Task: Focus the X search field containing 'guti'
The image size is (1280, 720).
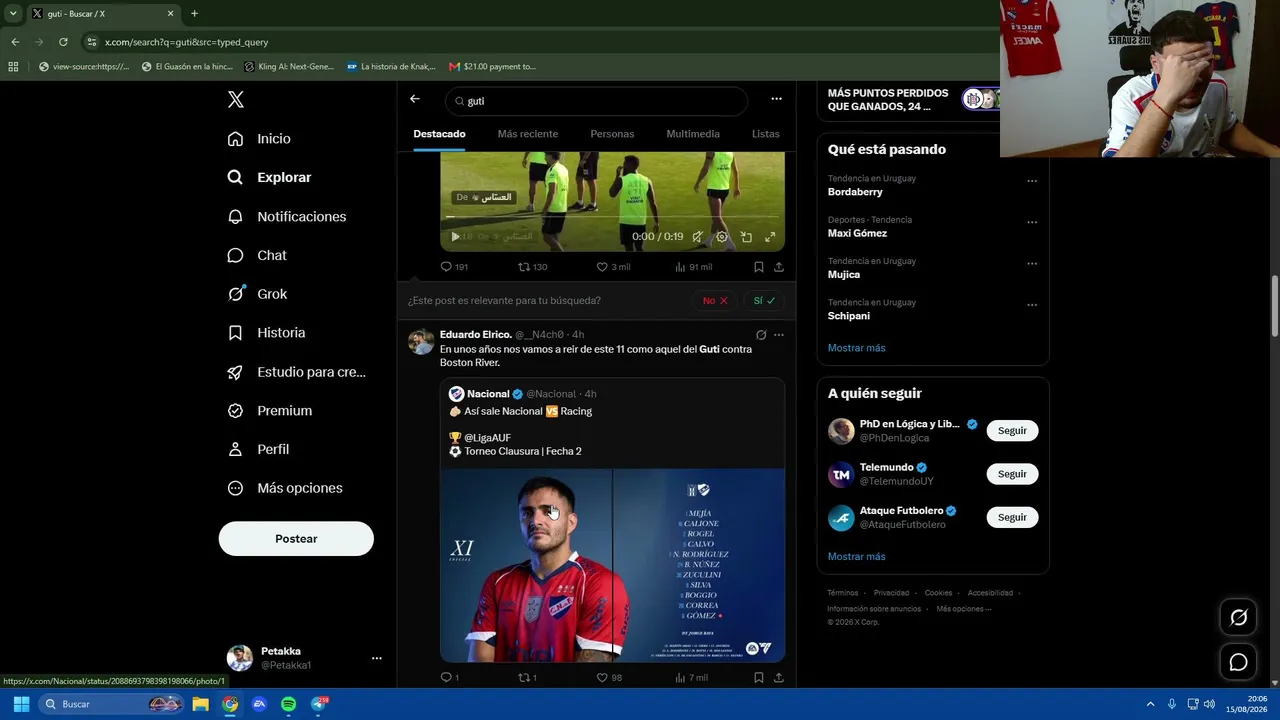Action: tap(596, 101)
